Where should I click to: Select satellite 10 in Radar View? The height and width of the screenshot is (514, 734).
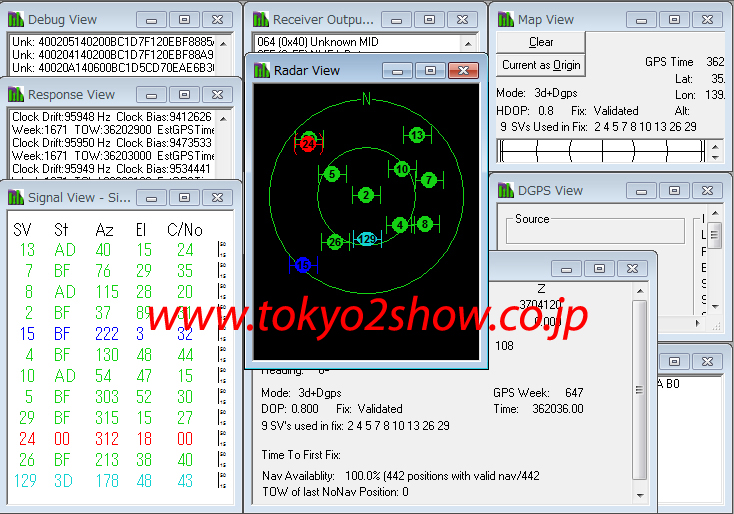[402, 169]
